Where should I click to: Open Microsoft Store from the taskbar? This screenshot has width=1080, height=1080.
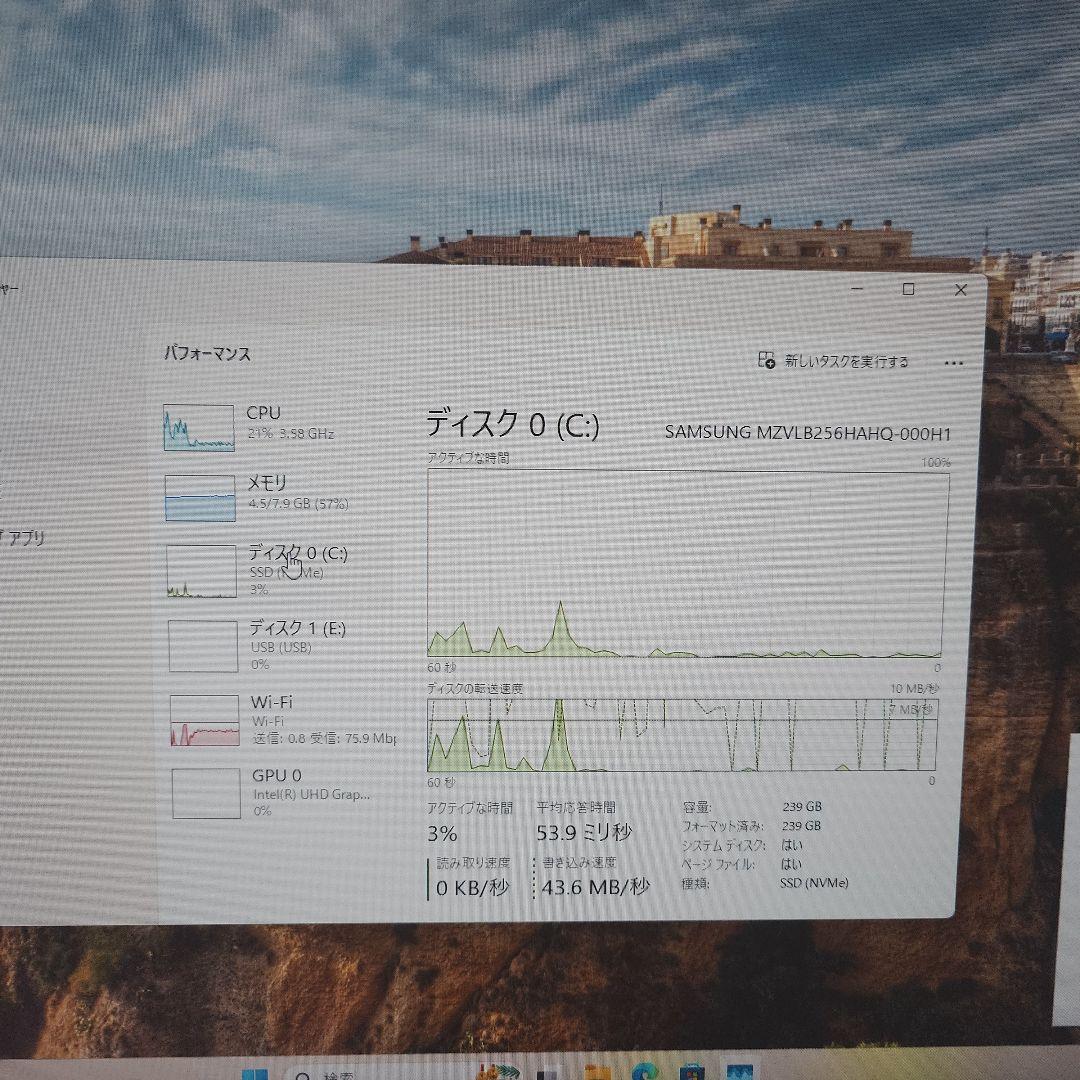(x=691, y=1074)
